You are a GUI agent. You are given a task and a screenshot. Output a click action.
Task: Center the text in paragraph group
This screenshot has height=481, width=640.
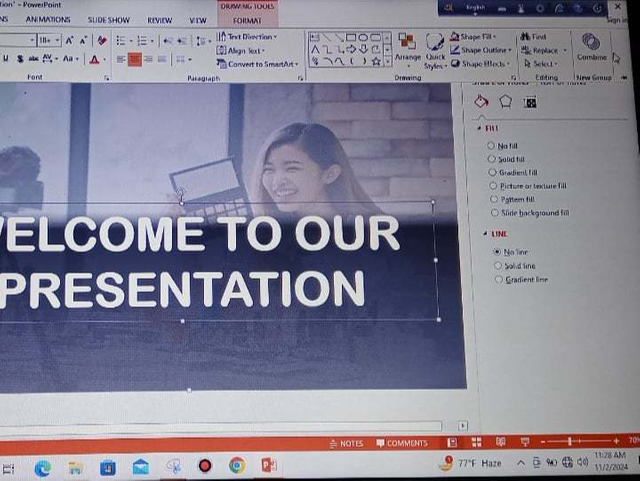tap(135, 60)
